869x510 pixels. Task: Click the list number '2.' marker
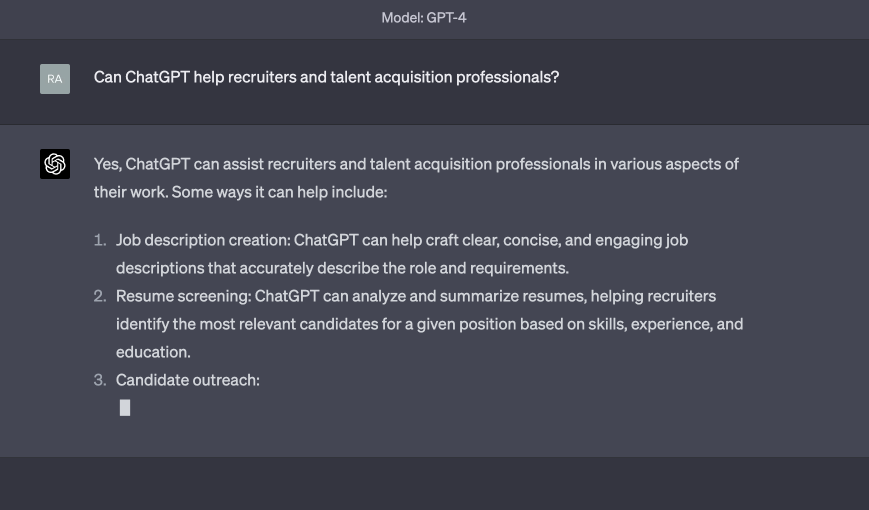100,296
